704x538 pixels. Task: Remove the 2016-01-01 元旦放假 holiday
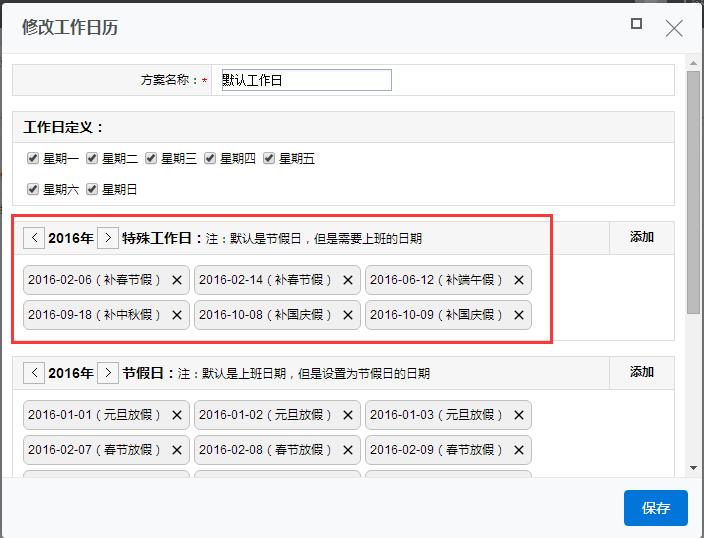[177, 415]
